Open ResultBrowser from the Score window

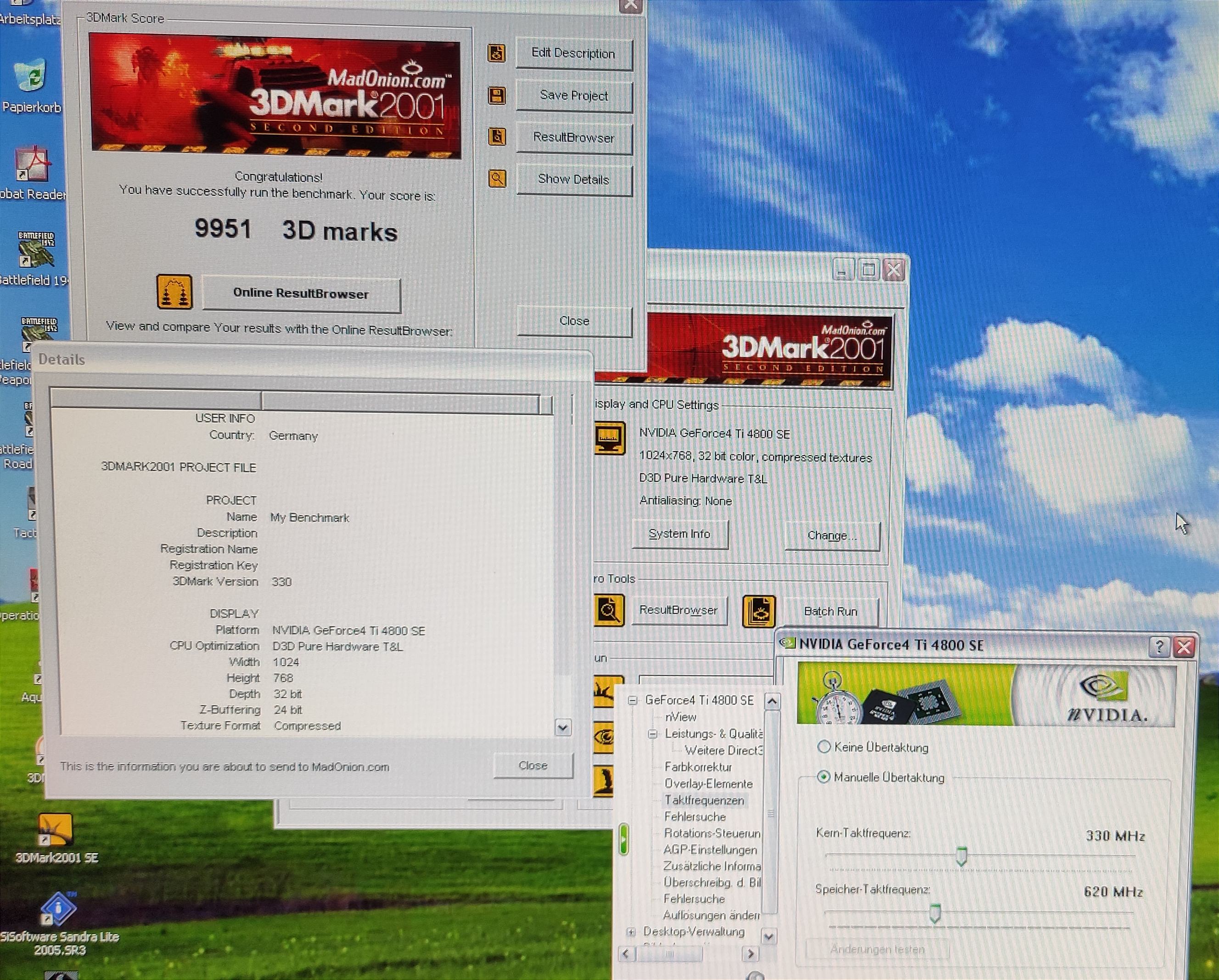574,138
